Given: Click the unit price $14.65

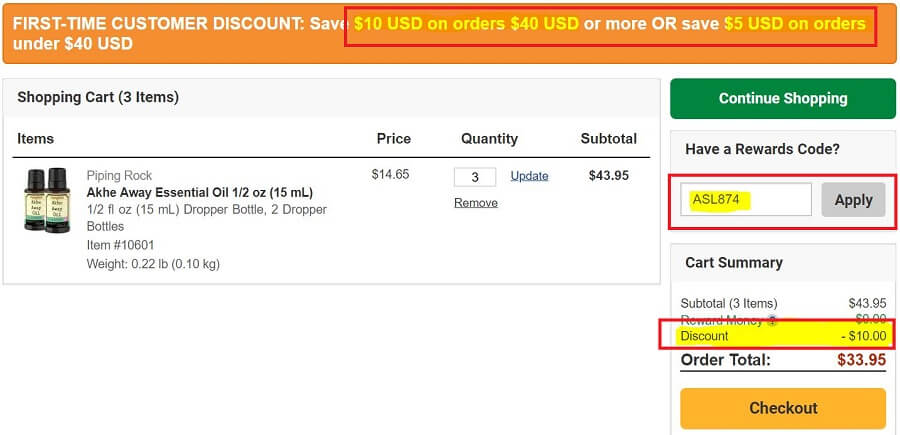Looking at the screenshot, I should (390, 174).
